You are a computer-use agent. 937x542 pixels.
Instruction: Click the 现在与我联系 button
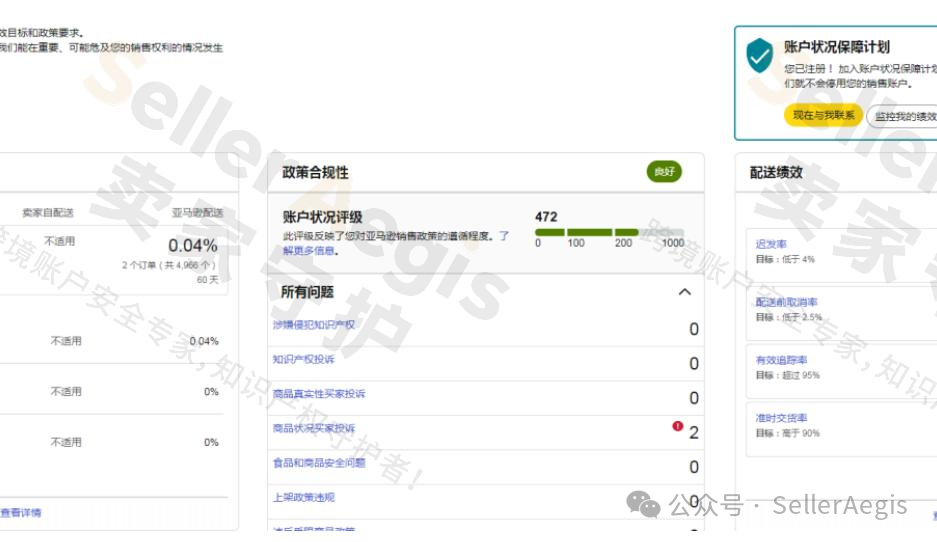pos(823,115)
